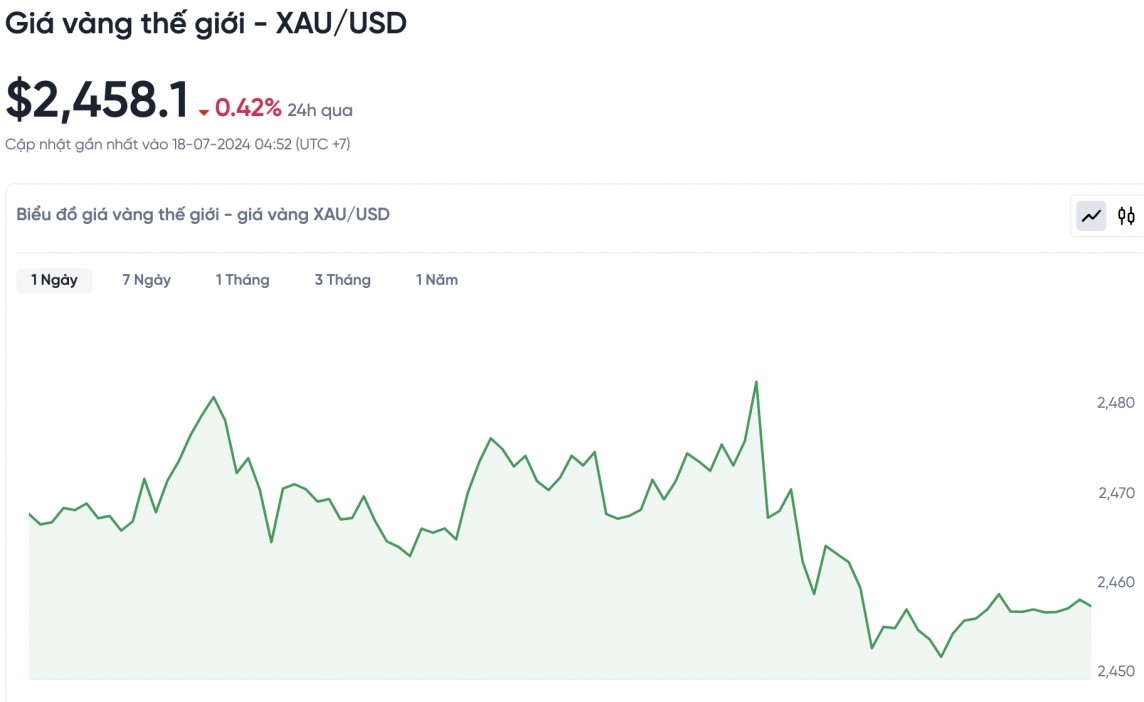1144x702 pixels.
Task: Select the 1 Ngày time range
Action: pyautogui.click(x=54, y=280)
